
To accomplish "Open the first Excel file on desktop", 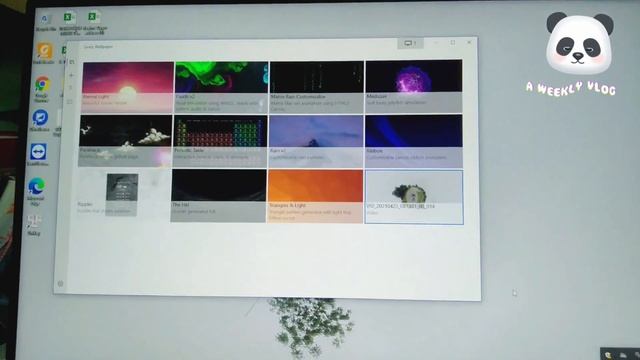I will coord(69,22).
